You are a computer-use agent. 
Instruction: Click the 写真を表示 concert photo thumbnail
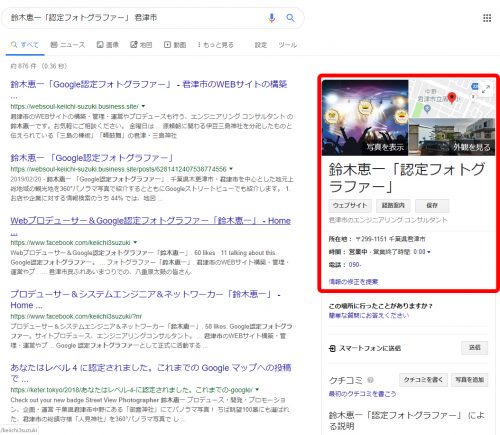click(x=365, y=118)
